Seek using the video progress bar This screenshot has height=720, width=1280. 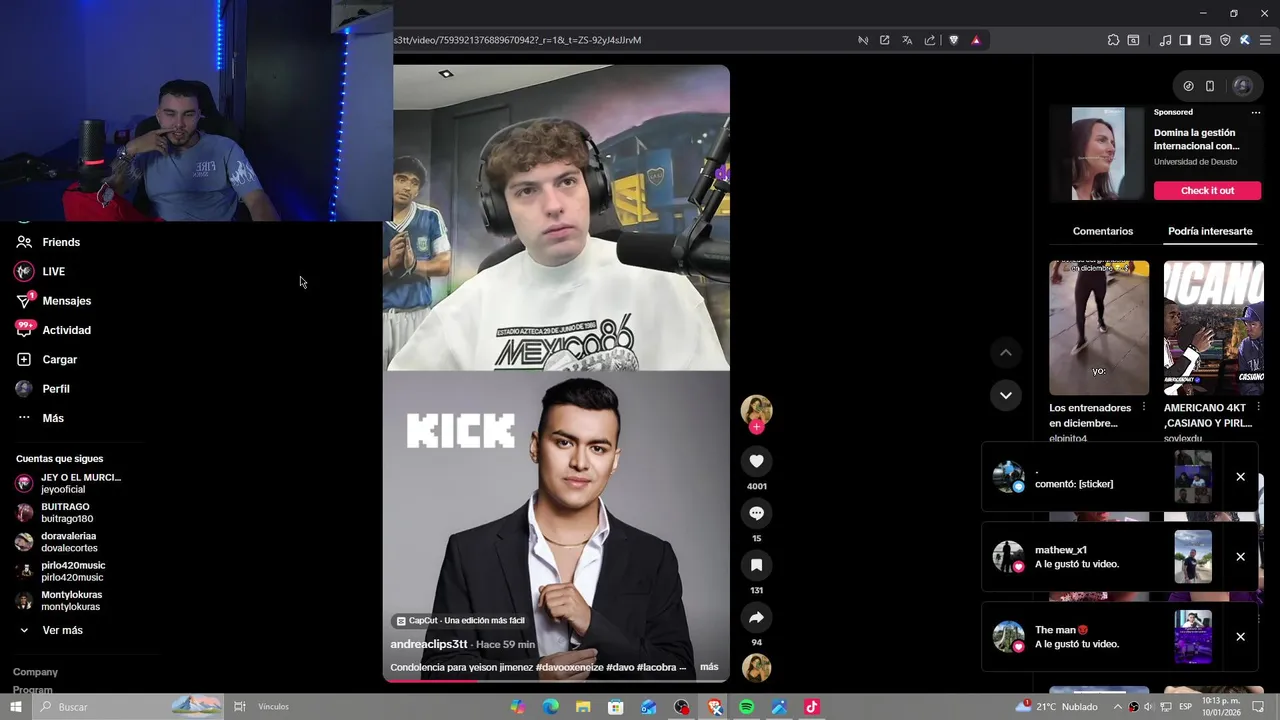coord(556,680)
